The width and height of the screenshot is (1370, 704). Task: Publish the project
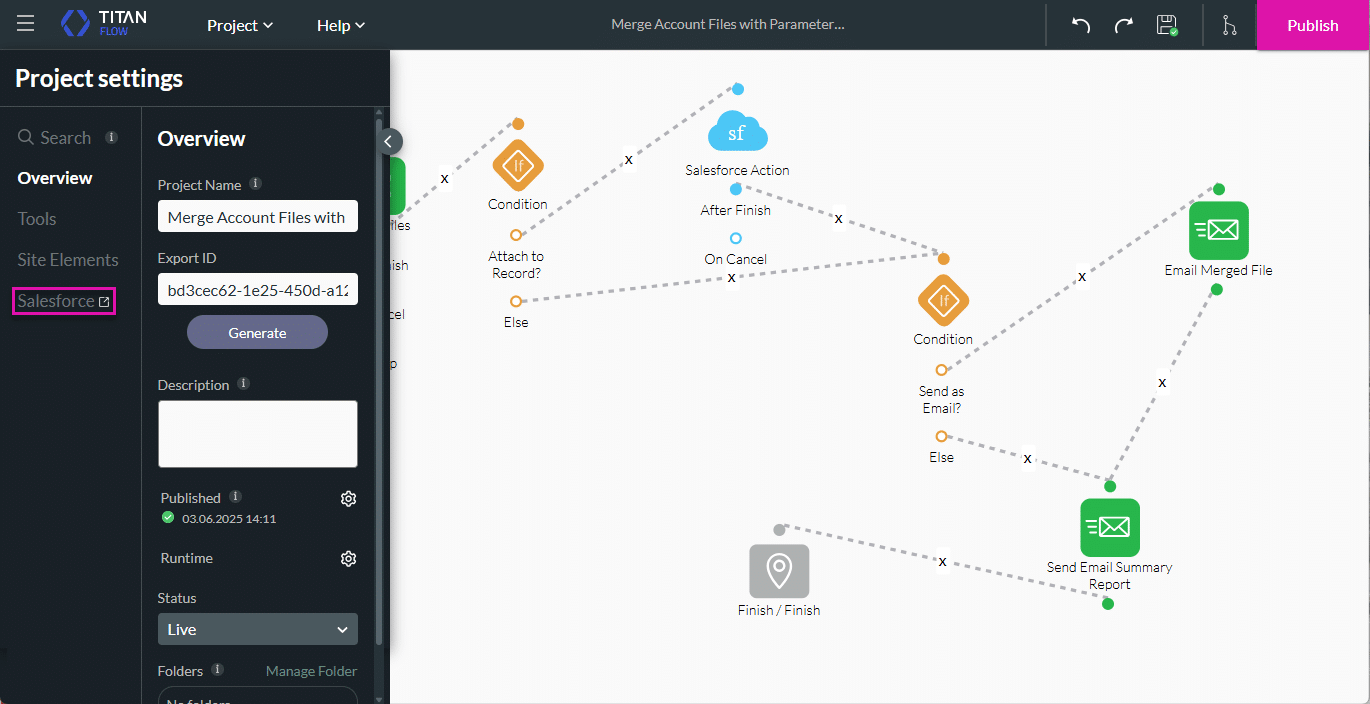1313,25
